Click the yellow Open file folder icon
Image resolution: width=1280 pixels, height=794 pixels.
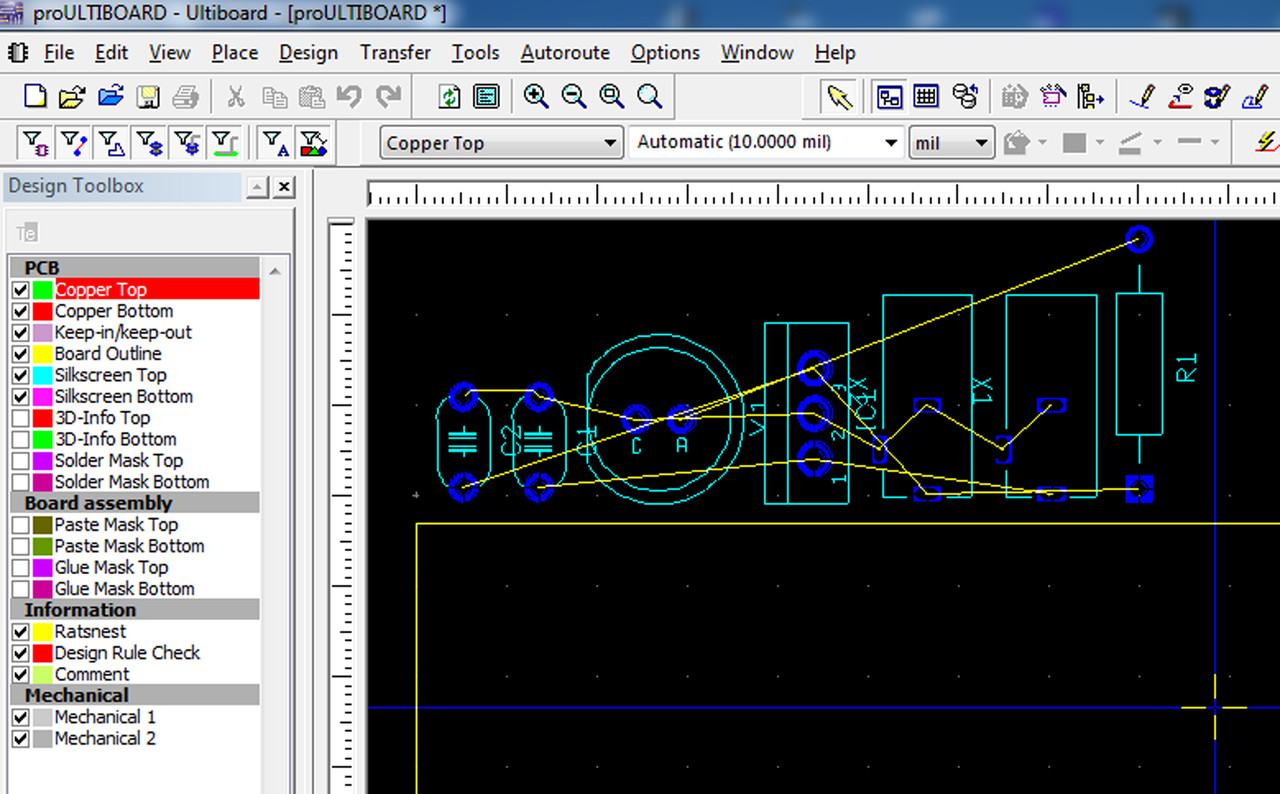click(x=72, y=96)
